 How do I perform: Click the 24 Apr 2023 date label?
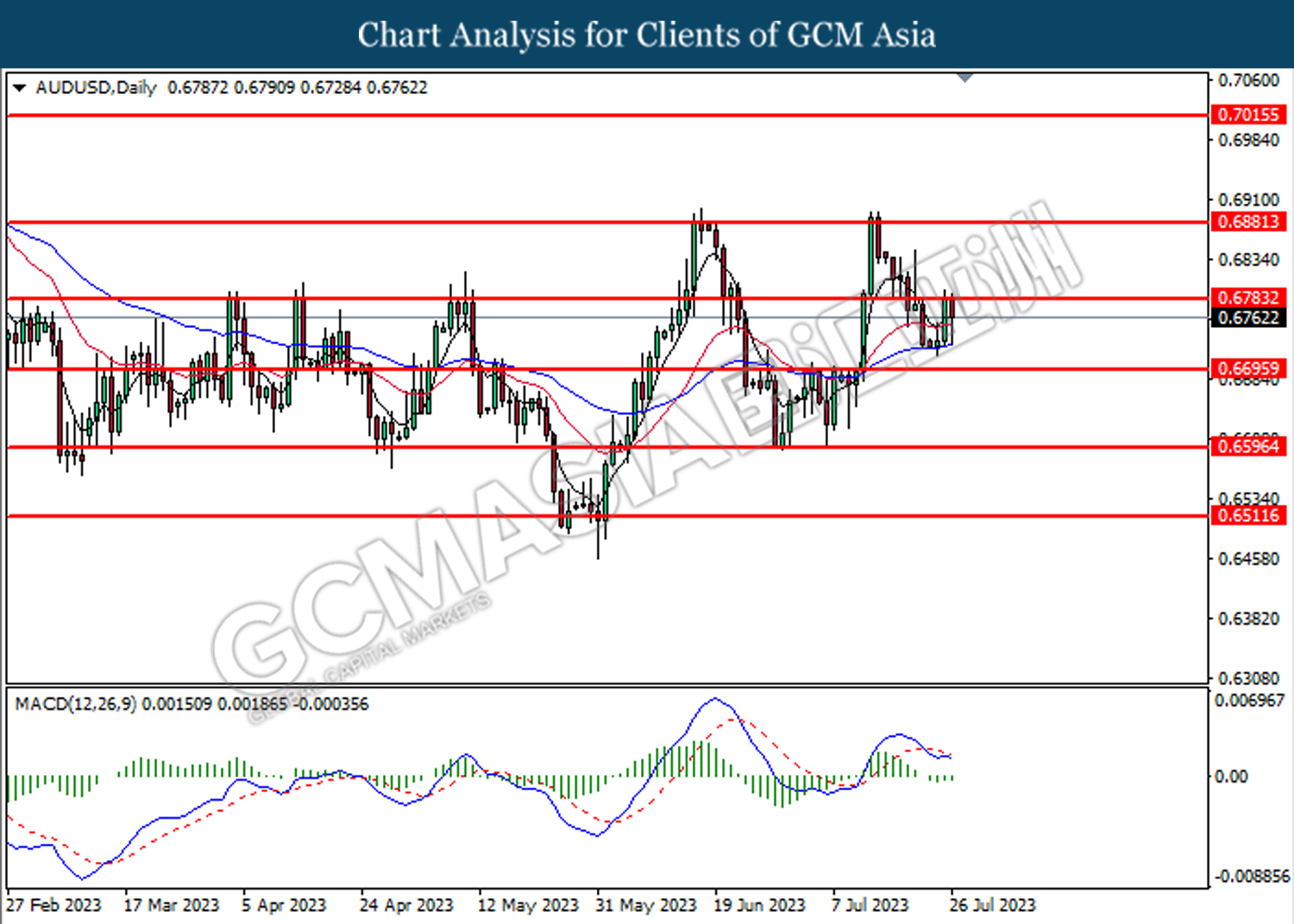406,905
